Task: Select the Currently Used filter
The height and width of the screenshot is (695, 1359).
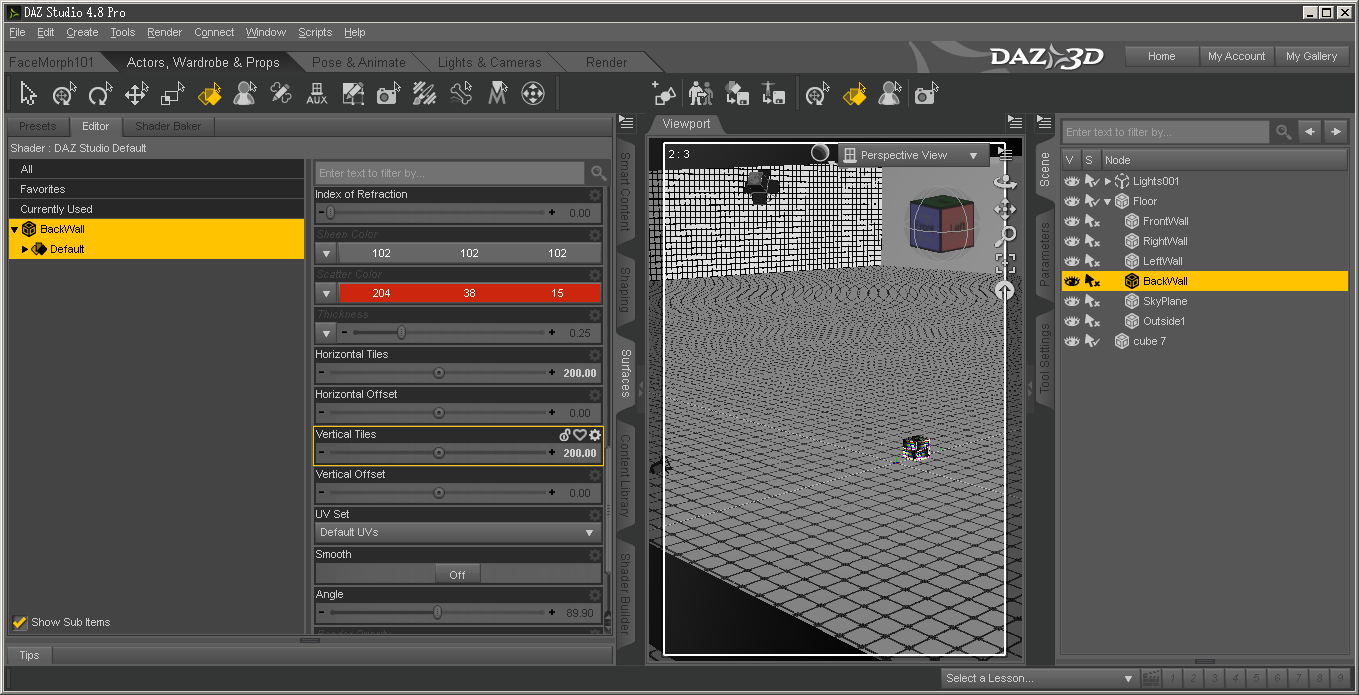Action: 156,209
